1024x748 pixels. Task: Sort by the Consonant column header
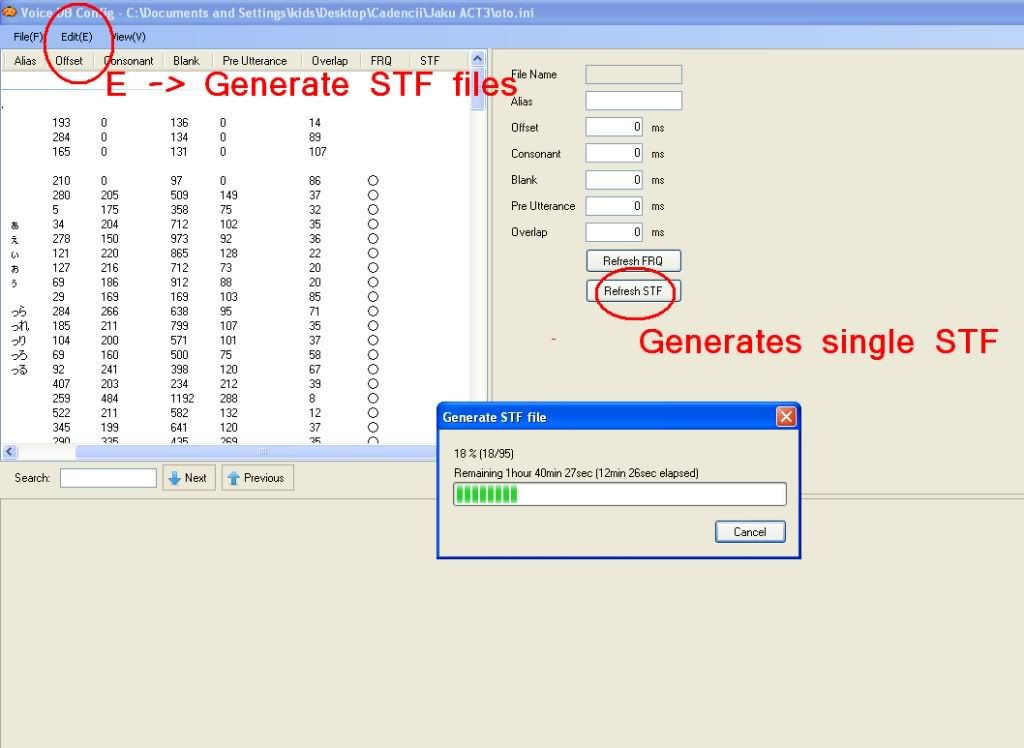[129, 61]
